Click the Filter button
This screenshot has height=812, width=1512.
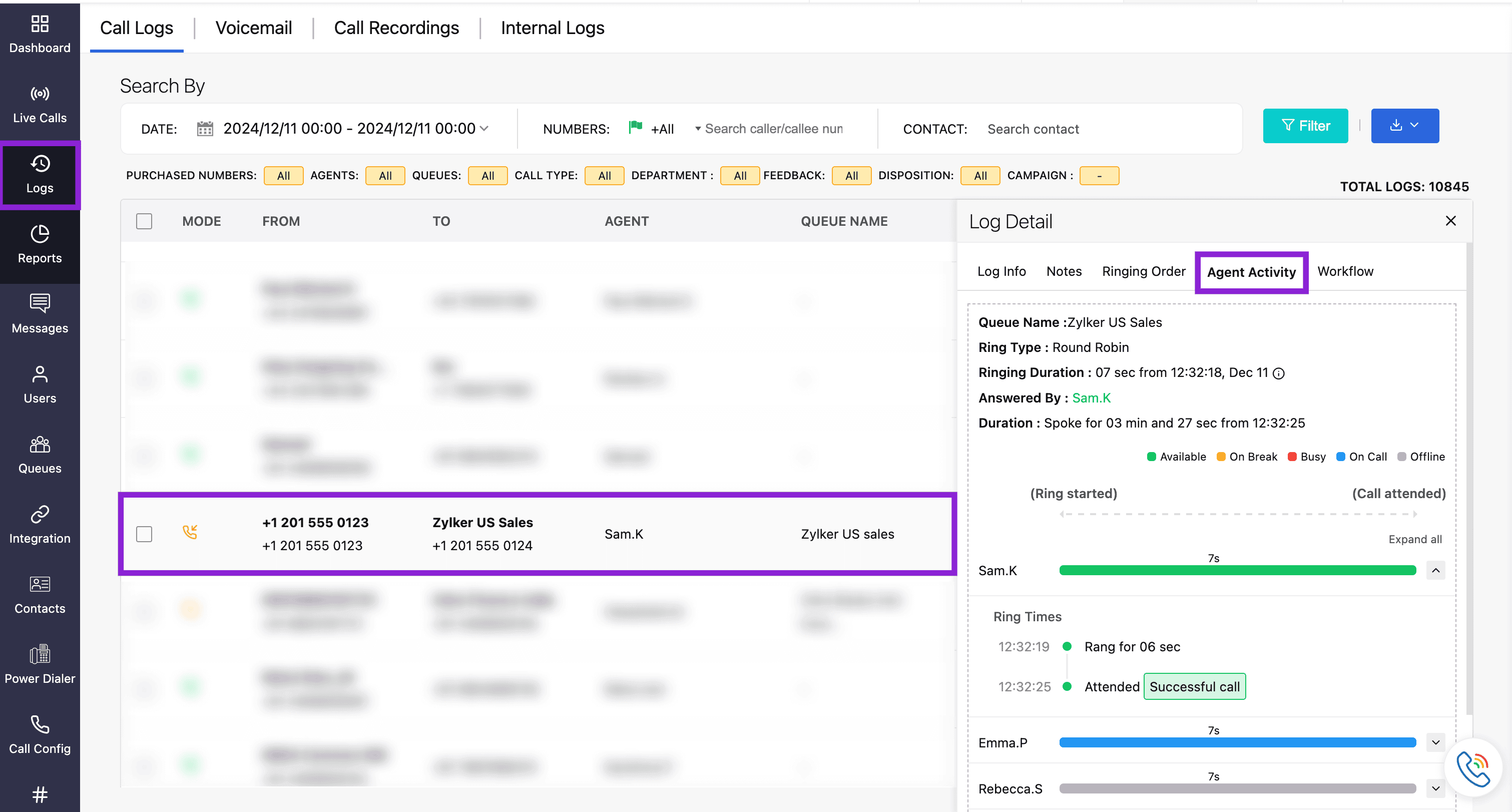coord(1305,126)
